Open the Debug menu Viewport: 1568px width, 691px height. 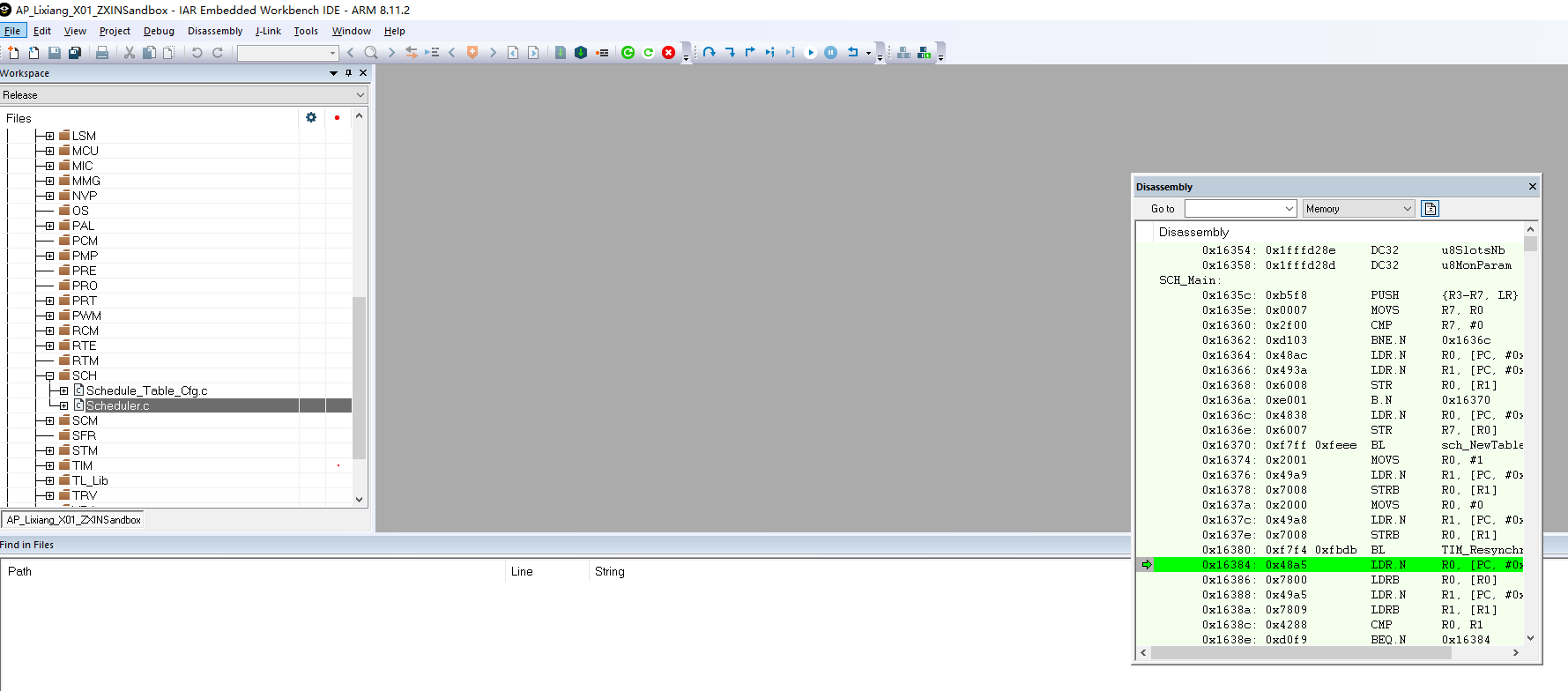pyautogui.click(x=159, y=31)
